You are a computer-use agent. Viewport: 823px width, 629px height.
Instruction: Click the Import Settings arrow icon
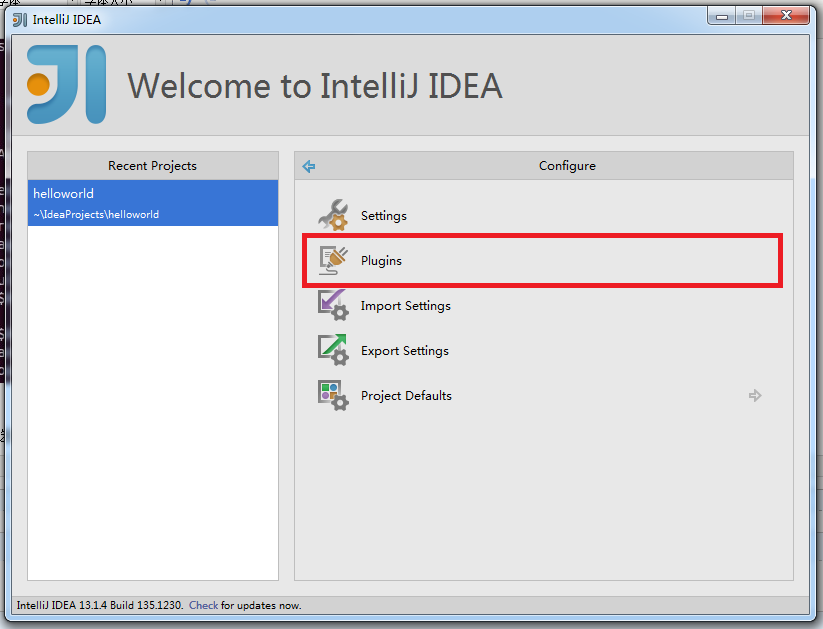point(333,305)
